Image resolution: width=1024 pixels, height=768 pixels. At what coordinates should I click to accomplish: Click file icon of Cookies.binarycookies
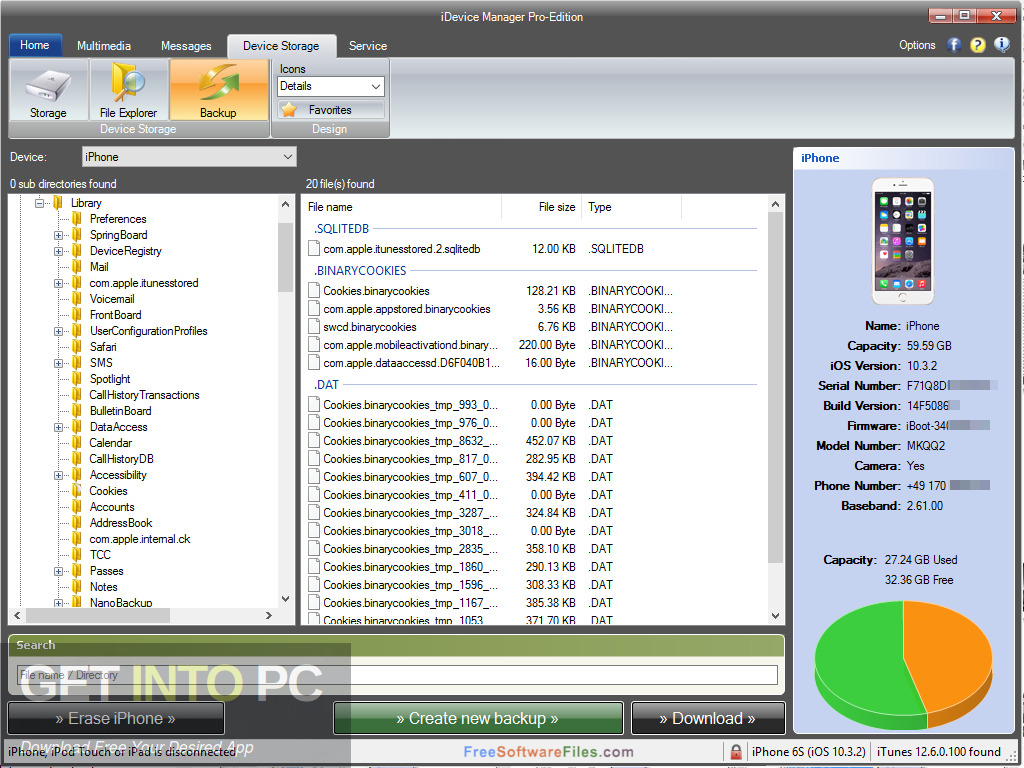313,291
